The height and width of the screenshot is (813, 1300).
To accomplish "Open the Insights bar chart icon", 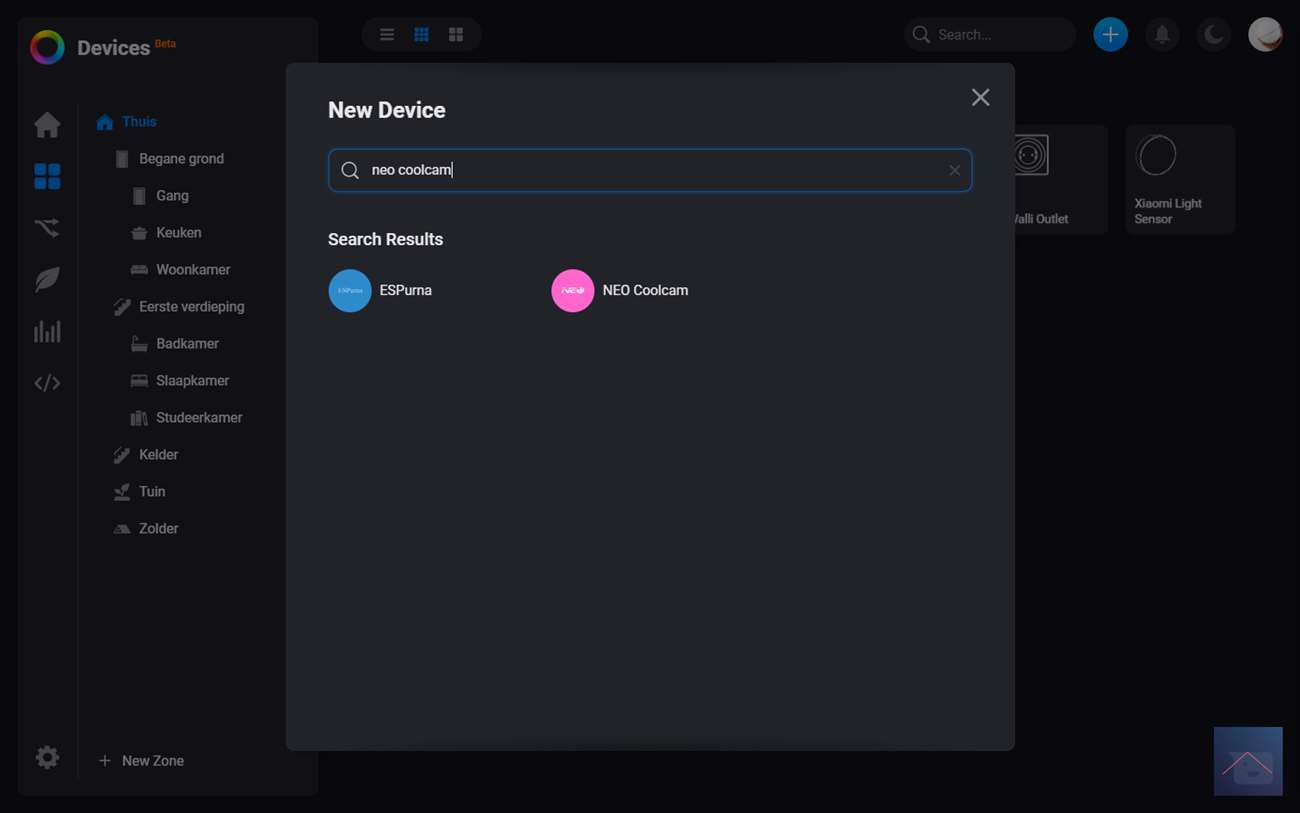I will [x=47, y=332].
